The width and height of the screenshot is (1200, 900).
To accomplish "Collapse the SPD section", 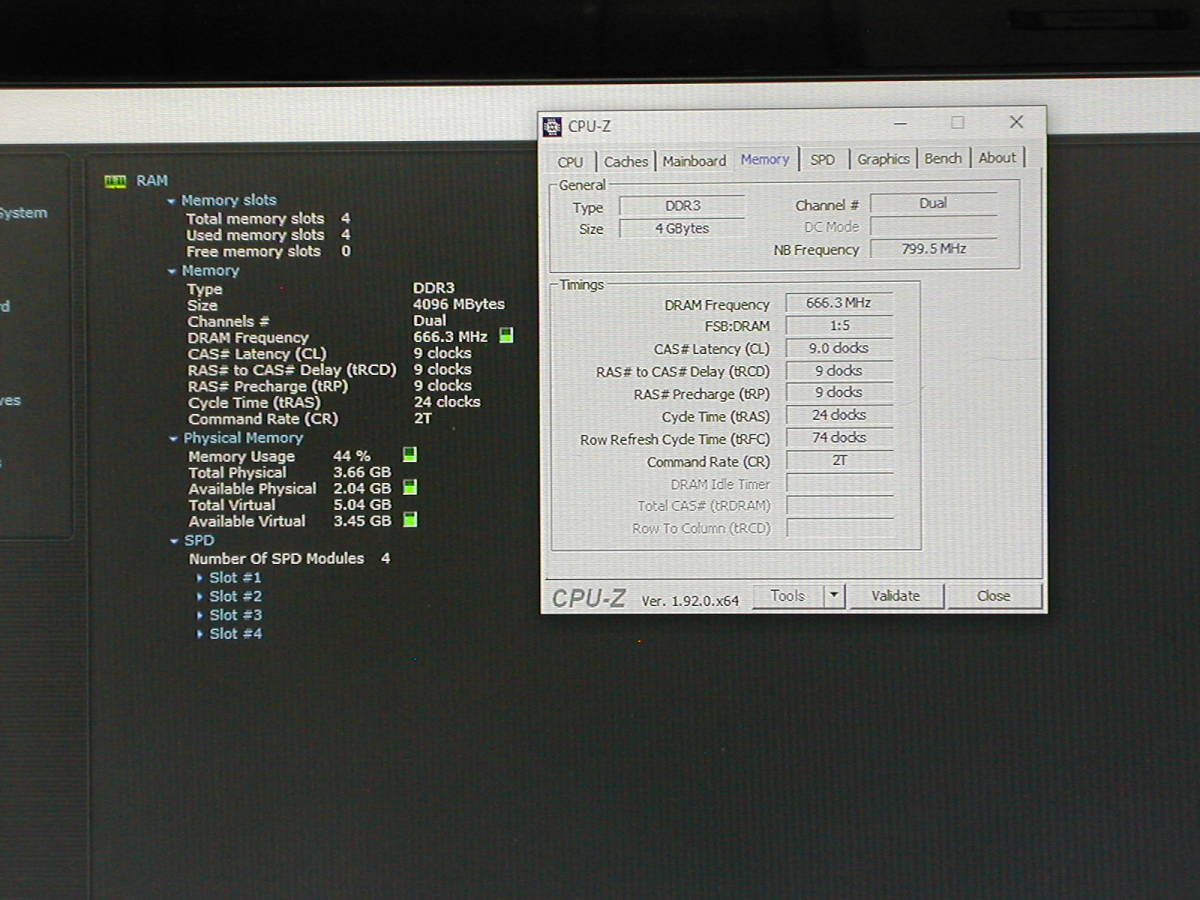I will pos(174,541).
